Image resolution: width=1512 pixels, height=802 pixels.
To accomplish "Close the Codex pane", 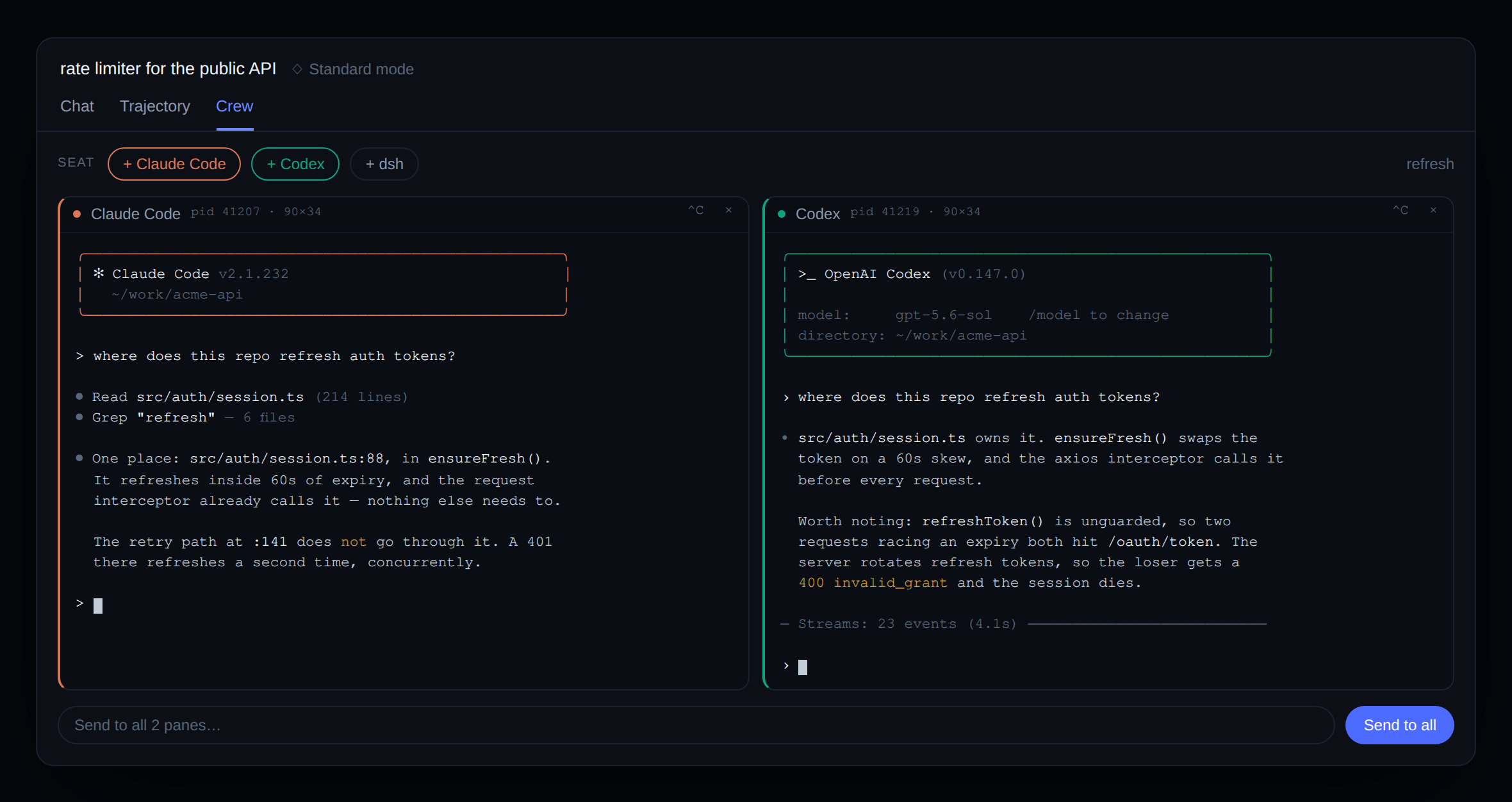I will pyautogui.click(x=1433, y=210).
